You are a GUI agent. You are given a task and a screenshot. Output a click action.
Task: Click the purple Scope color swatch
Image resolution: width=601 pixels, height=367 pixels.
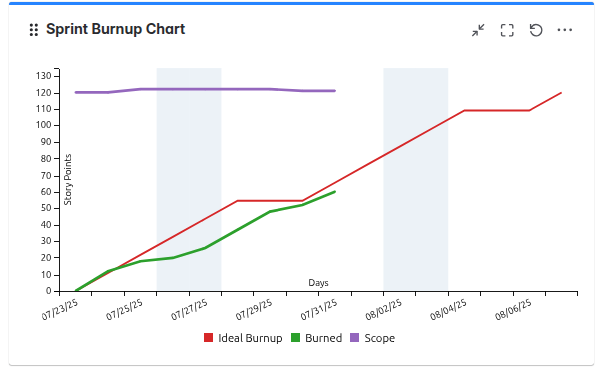pos(355,337)
